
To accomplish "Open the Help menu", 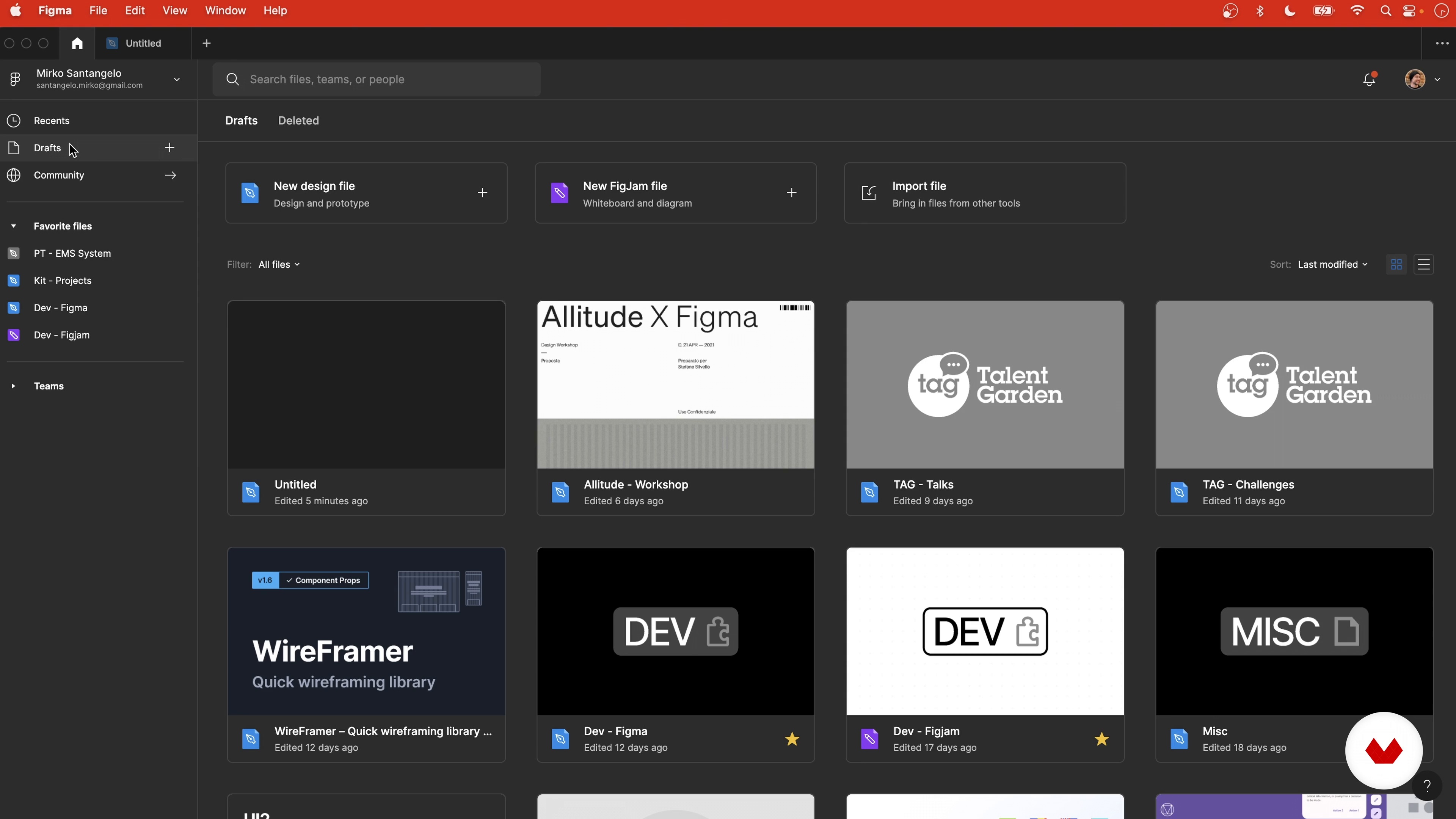I will tap(275, 11).
